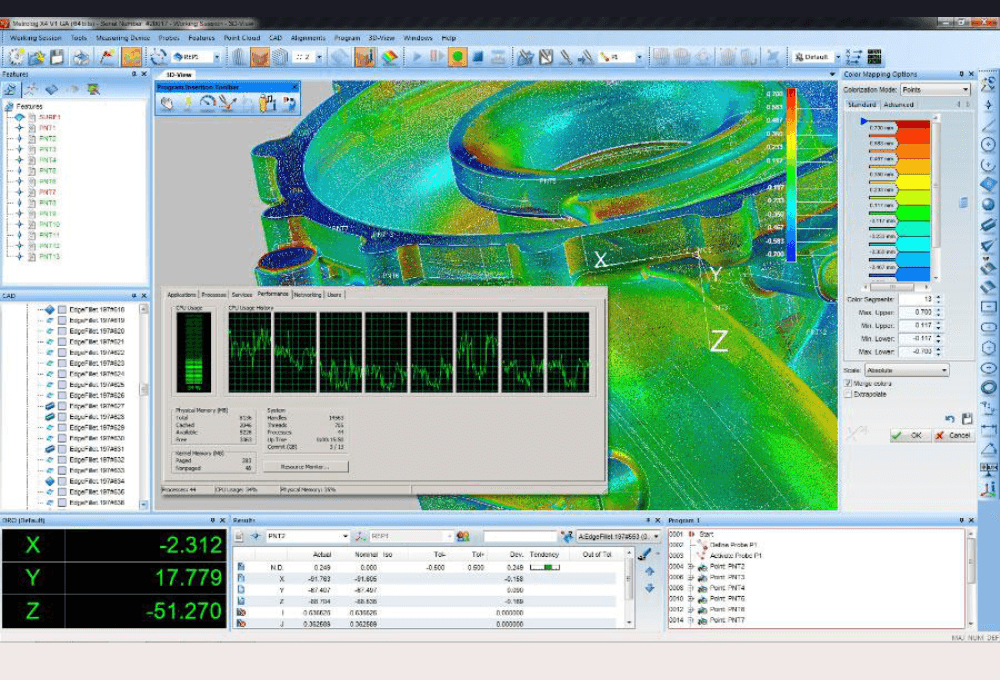Open the PNT2 feature dropdown in Results
This screenshot has width=1000, height=680.
pos(306,537)
